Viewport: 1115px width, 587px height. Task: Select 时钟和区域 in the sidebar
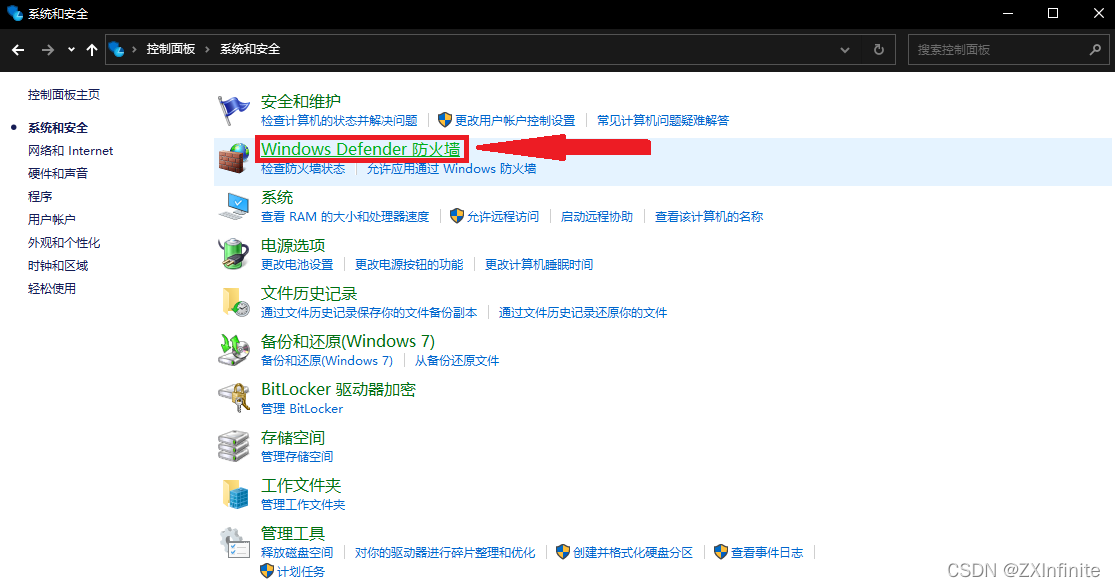(58, 265)
